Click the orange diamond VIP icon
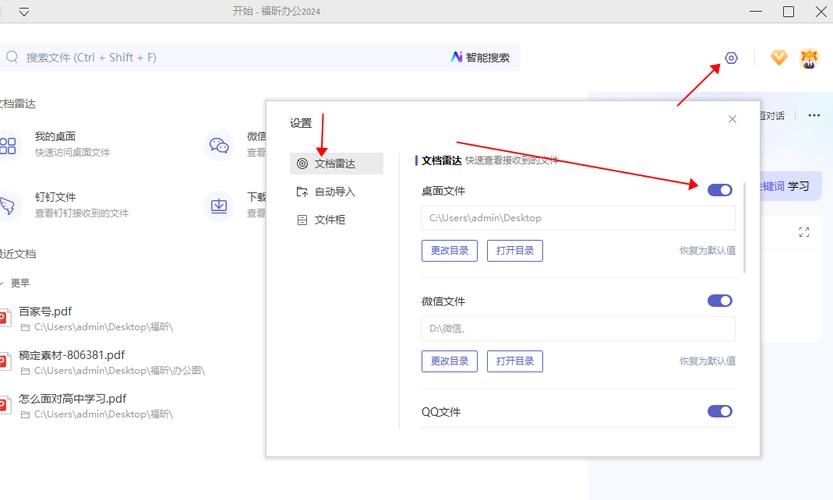 tap(779, 57)
